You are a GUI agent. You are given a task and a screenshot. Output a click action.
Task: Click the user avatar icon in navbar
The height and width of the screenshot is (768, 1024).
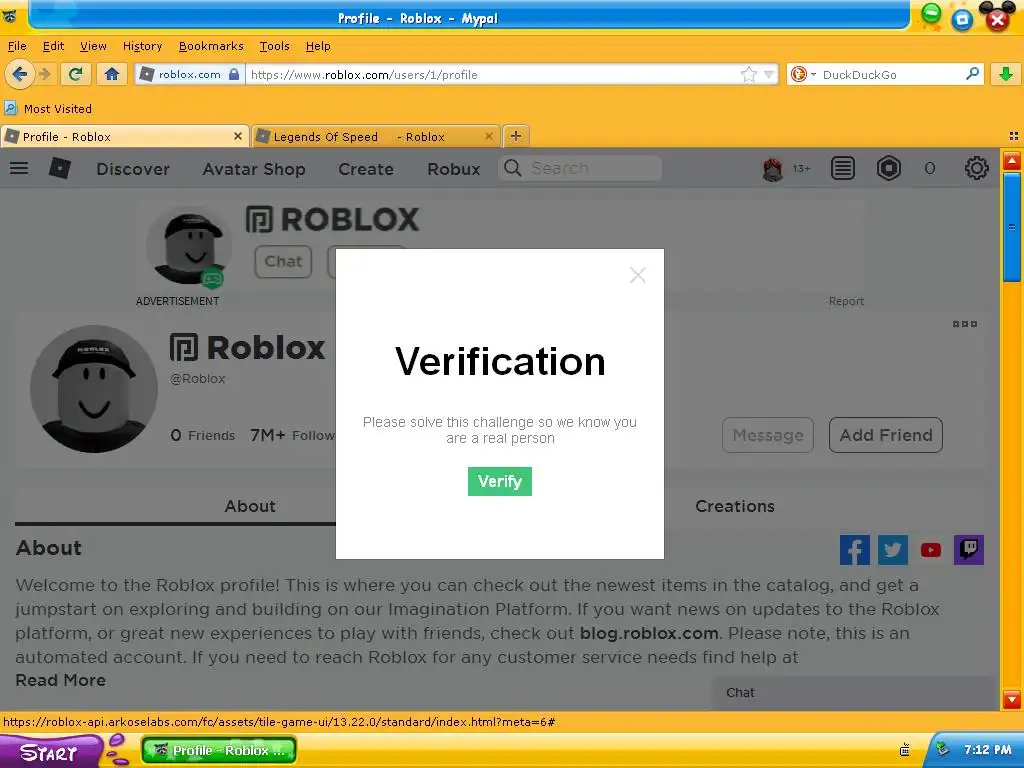tap(773, 169)
